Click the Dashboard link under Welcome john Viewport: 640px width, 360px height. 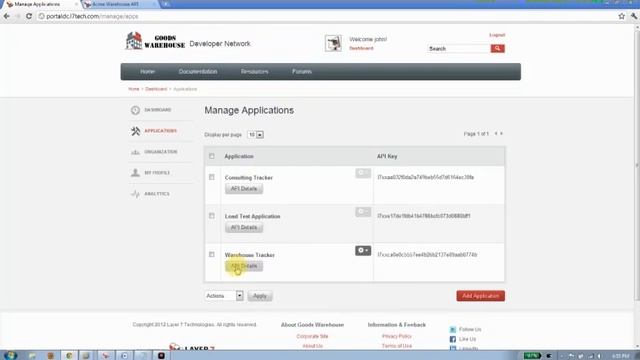361,48
